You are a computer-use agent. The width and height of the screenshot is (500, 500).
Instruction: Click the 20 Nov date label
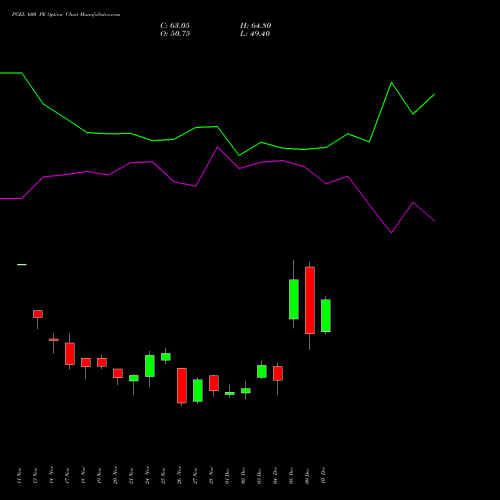click(x=115, y=476)
